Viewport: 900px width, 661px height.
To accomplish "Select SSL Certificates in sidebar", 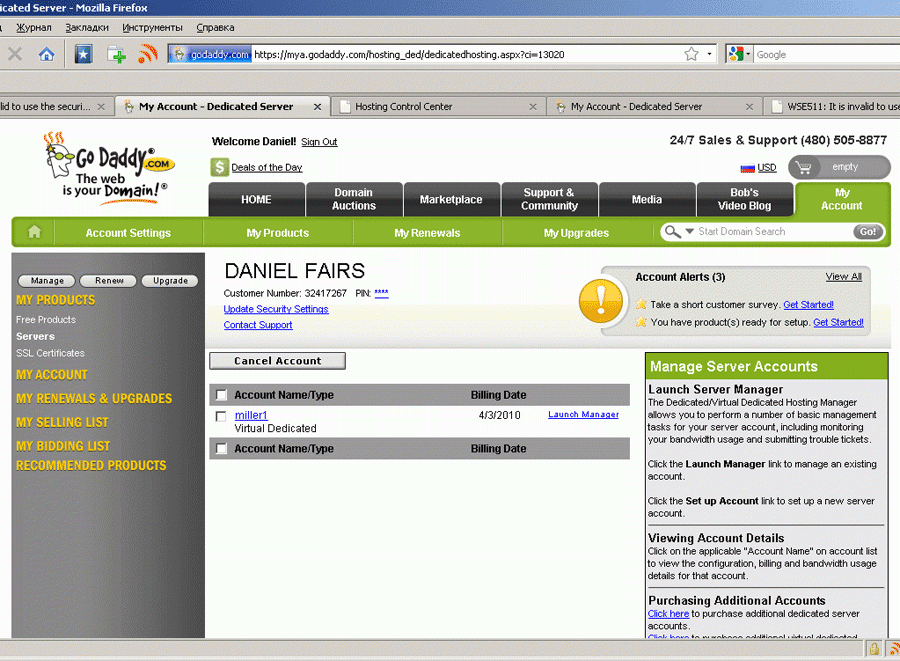I will pyautogui.click(x=50, y=353).
